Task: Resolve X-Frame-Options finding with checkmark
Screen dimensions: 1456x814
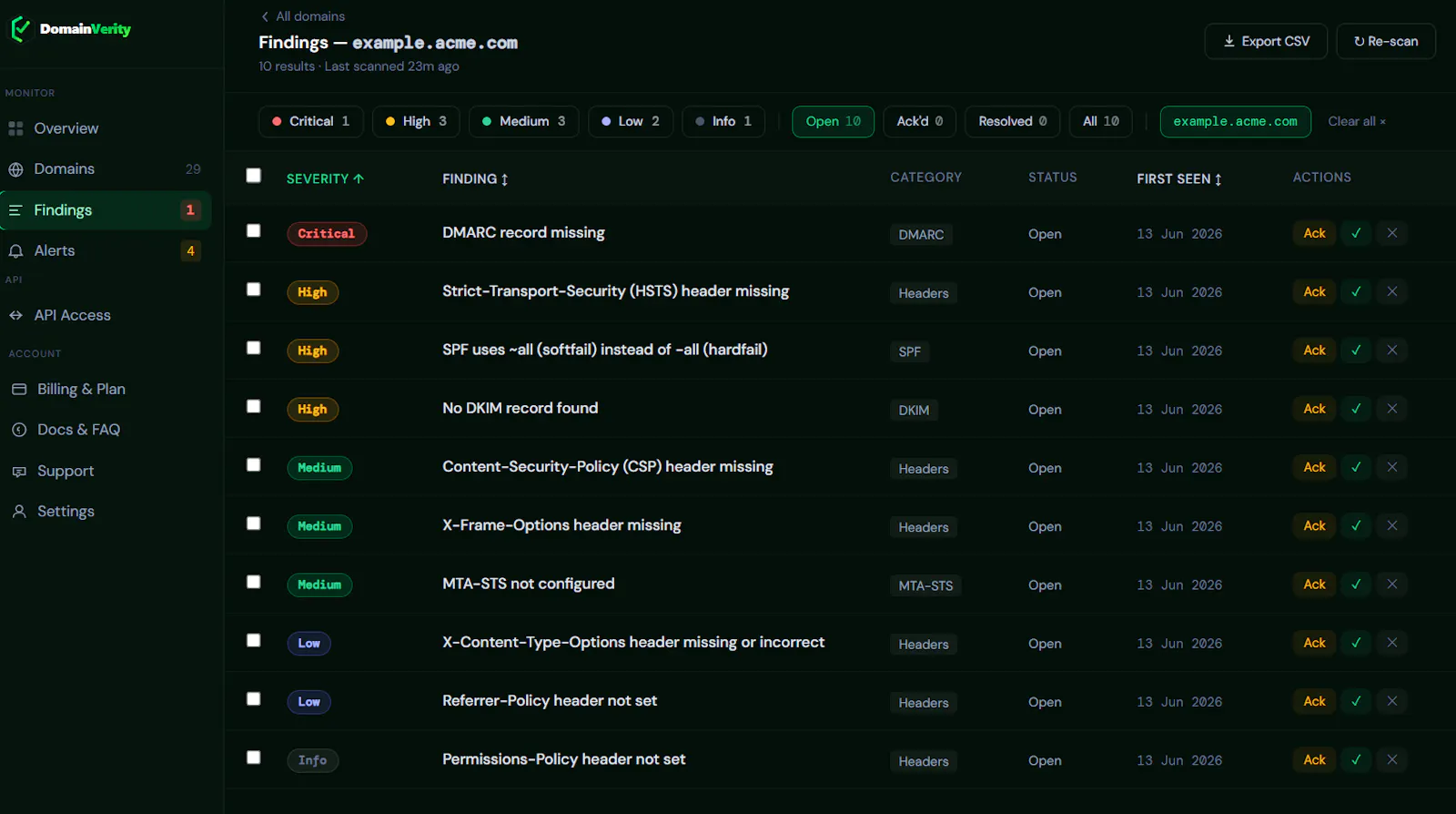Action: point(1356,525)
